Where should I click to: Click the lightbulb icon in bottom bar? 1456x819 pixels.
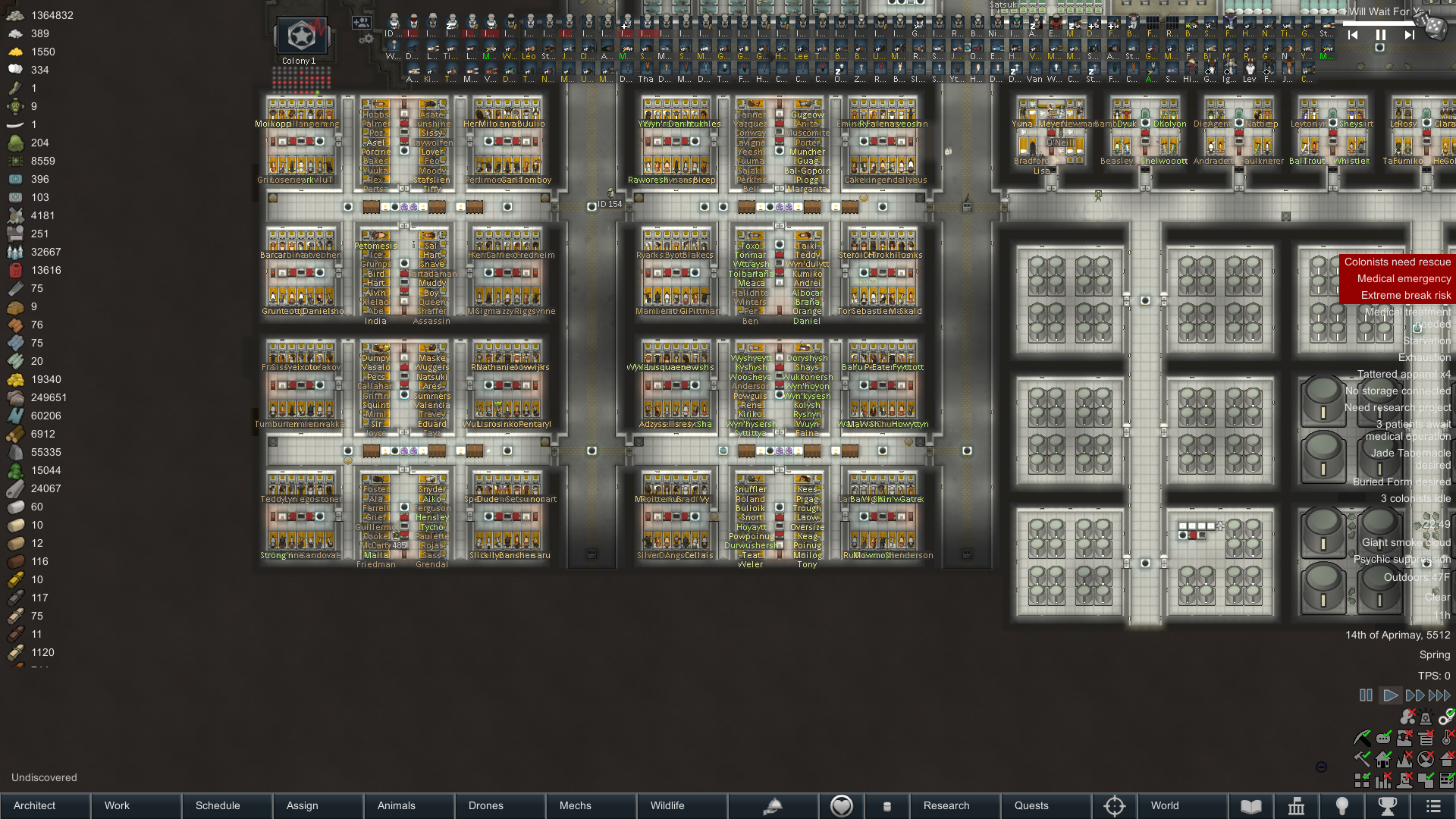[1341, 806]
